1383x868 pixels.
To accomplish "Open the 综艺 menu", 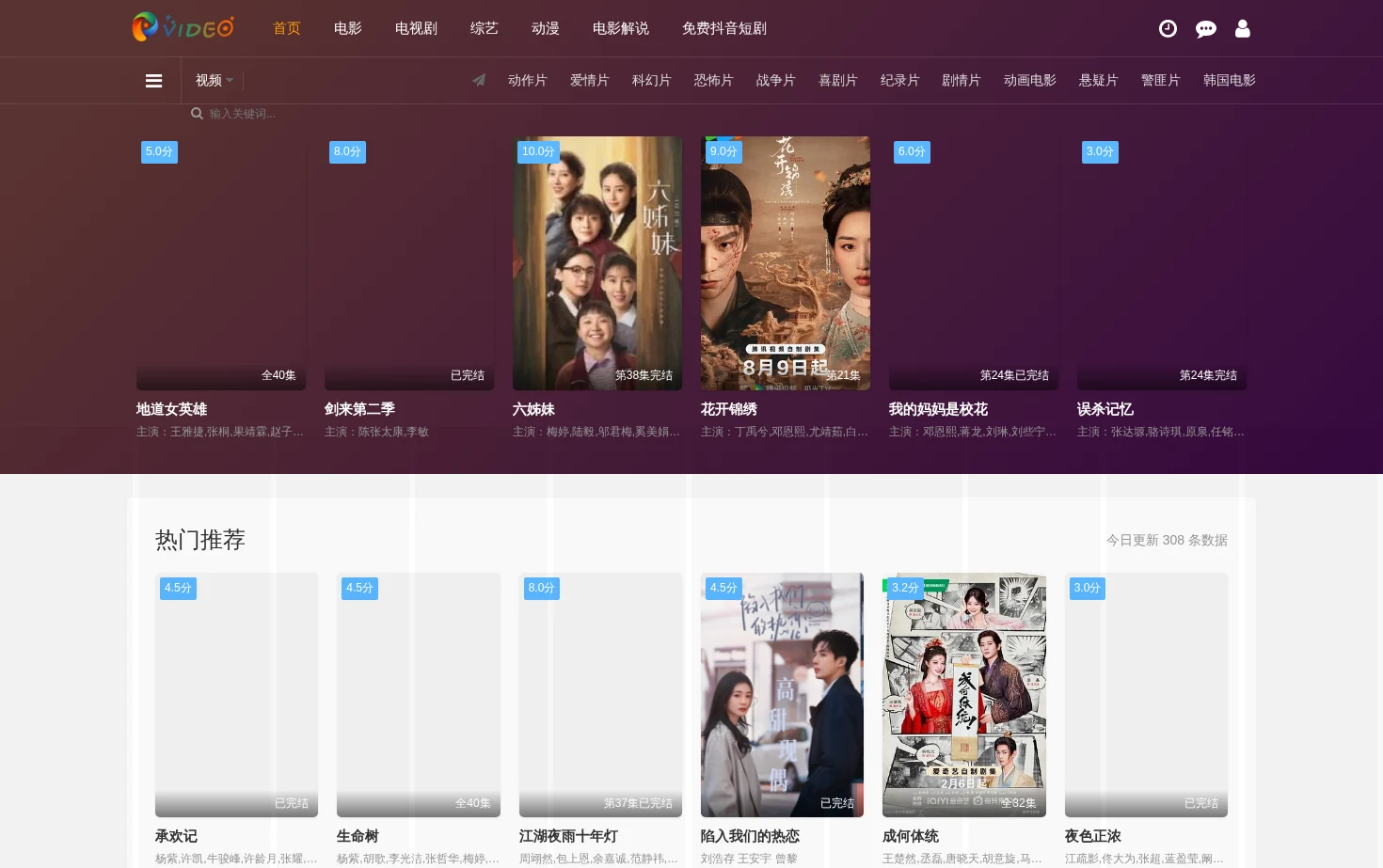I will point(485,28).
